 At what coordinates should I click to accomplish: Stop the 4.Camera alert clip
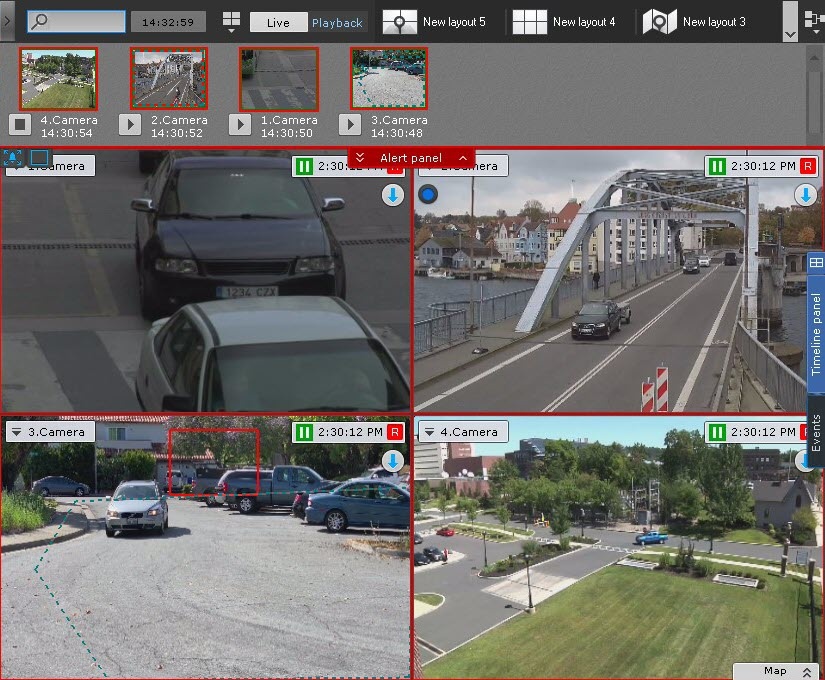(x=20, y=124)
